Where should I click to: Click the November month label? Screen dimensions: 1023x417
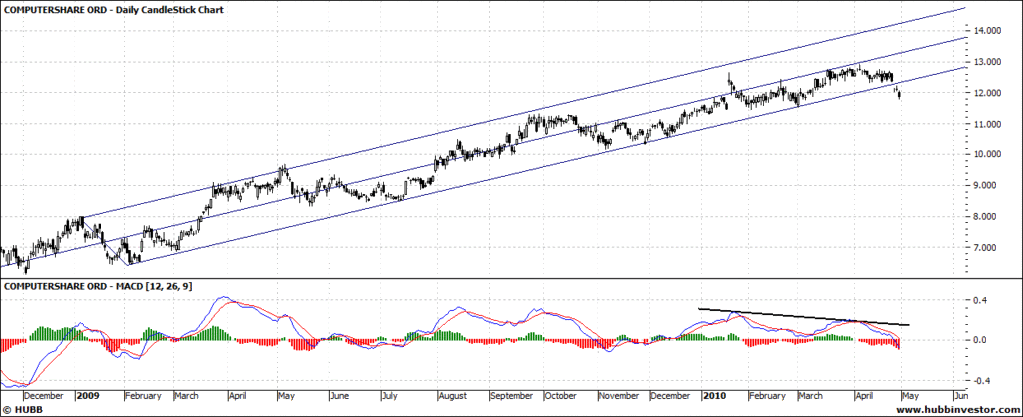coord(618,395)
